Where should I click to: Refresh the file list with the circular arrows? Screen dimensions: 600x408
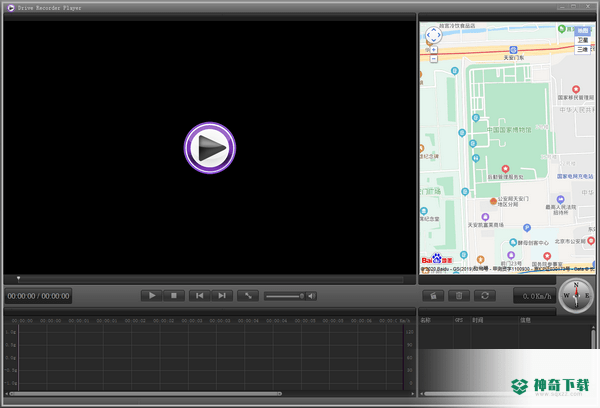485,296
